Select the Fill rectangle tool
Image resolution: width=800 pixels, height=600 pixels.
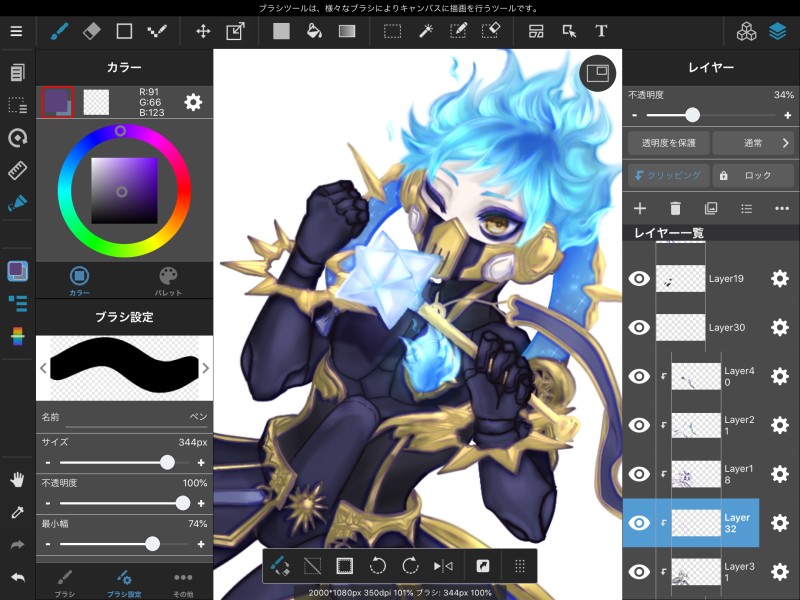pos(281,32)
